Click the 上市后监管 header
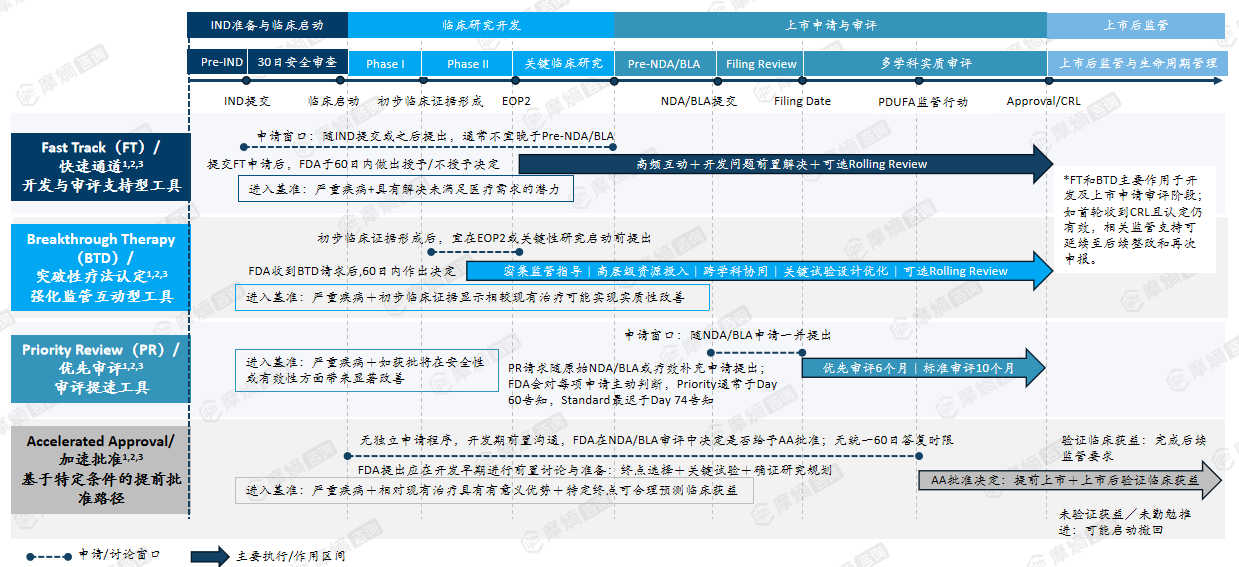This screenshot has height=567, width=1239. 1136,25
